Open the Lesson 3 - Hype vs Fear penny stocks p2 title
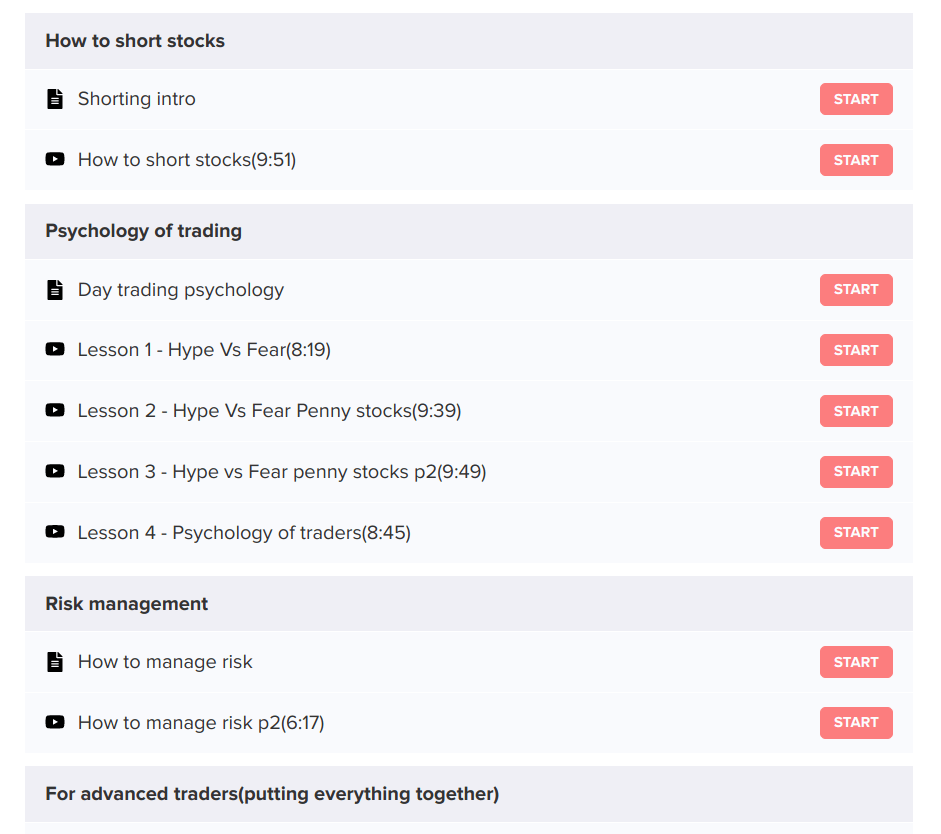Screen dimensions: 941x834 [282, 472]
